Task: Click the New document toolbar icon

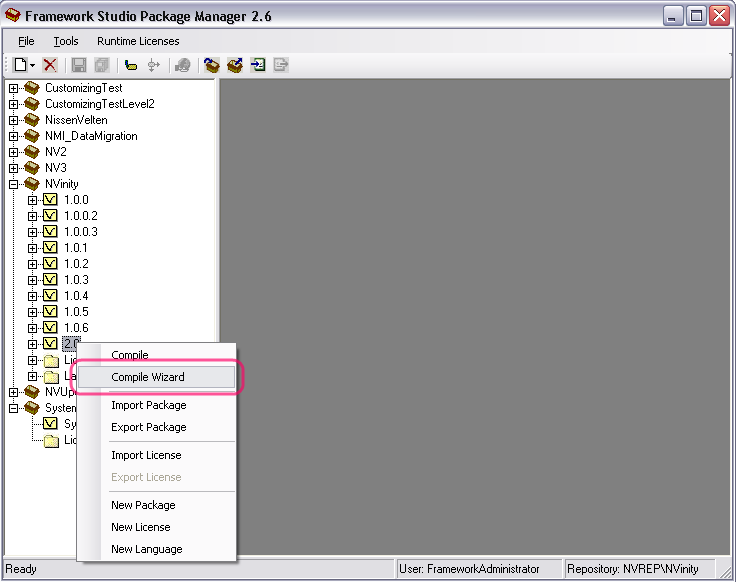Action: [20, 65]
